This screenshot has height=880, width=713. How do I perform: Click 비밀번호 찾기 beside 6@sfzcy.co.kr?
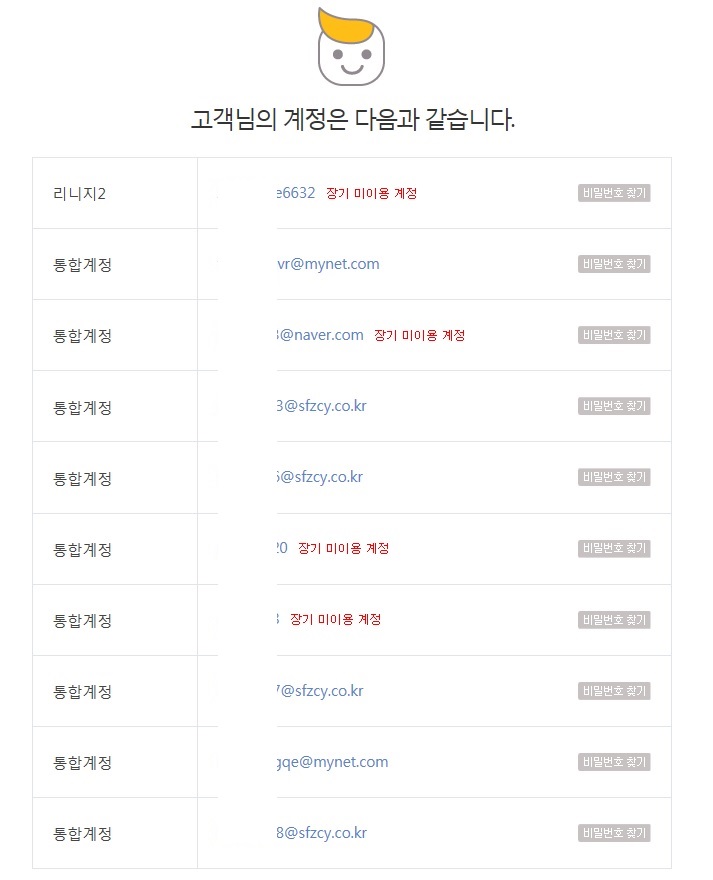coord(614,477)
